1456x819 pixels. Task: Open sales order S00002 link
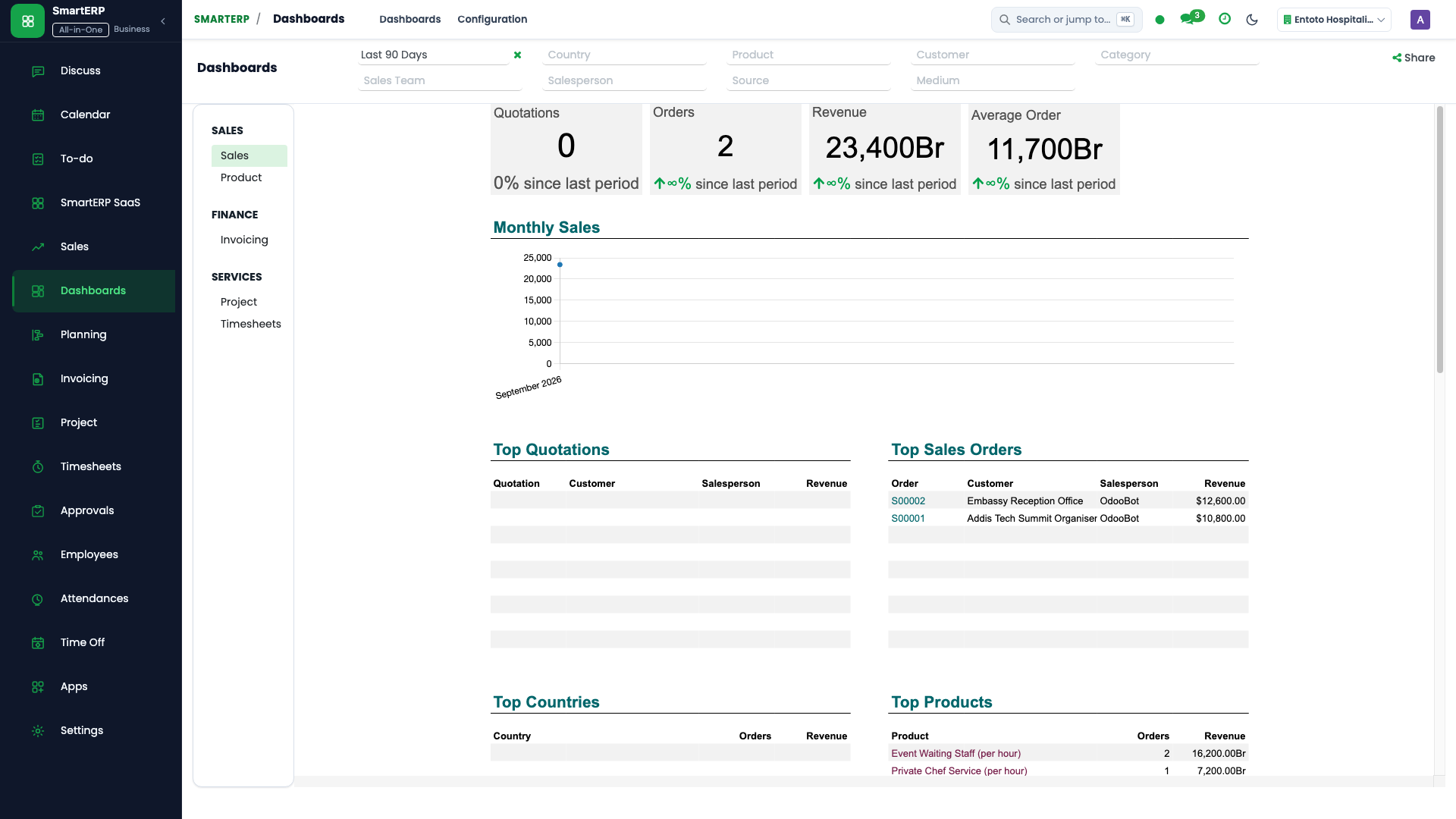click(908, 501)
